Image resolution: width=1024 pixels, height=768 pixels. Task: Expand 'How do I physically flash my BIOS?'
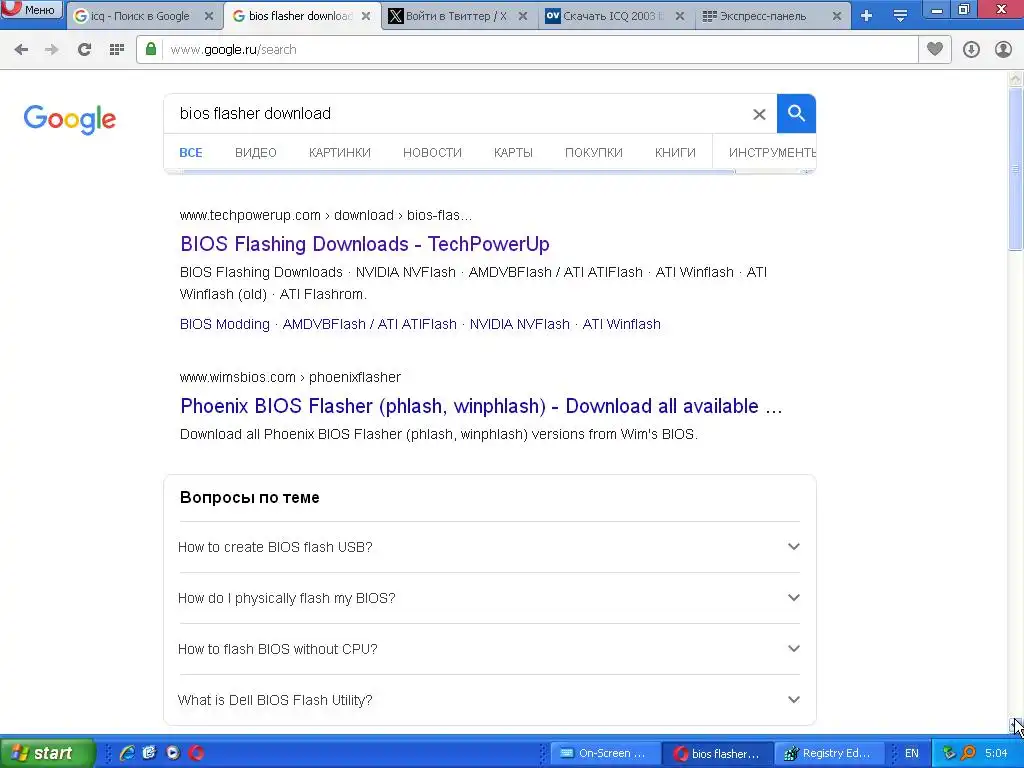click(x=488, y=598)
